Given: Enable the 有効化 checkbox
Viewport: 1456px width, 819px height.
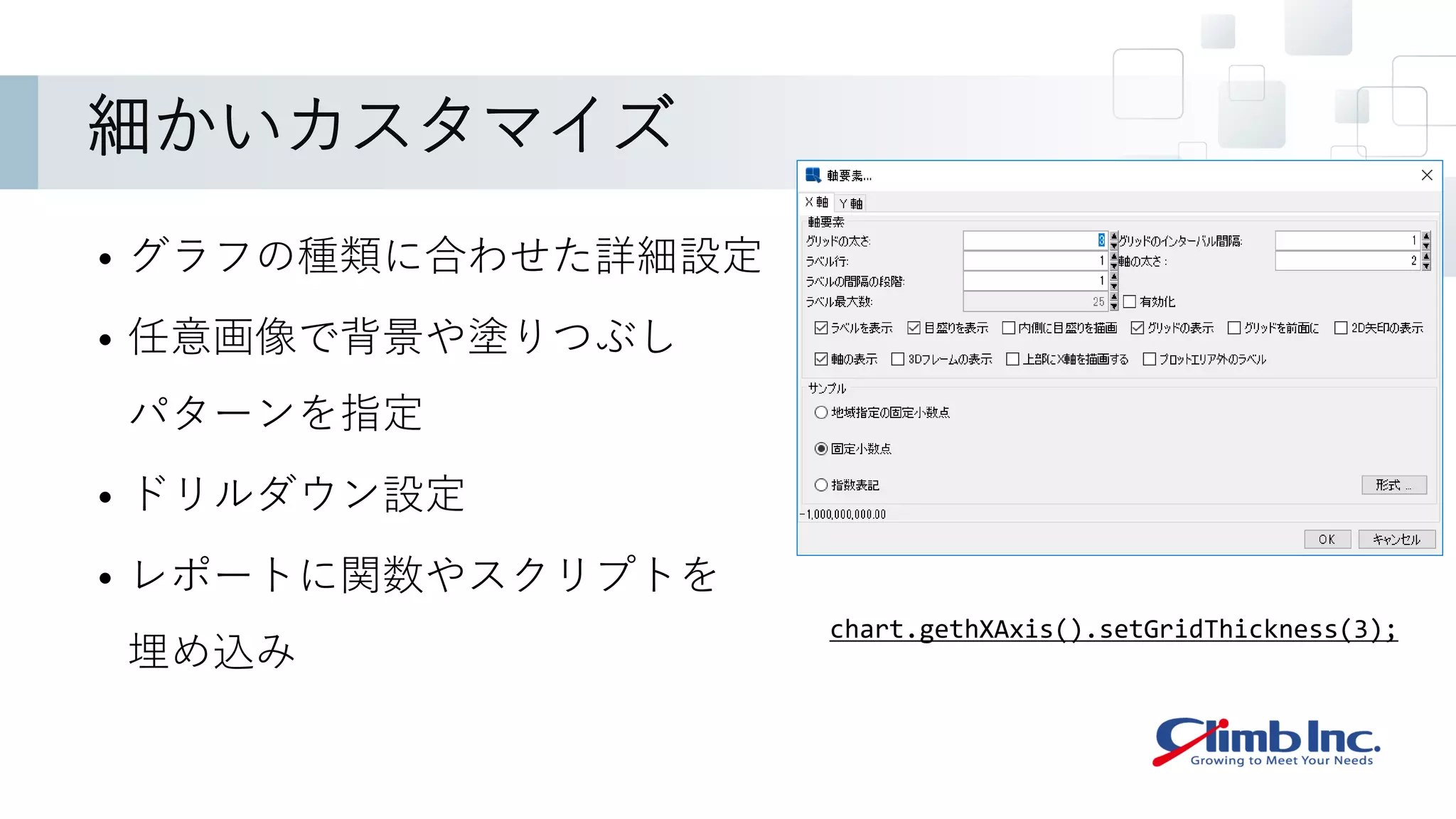Looking at the screenshot, I should pyautogui.click(x=1130, y=301).
